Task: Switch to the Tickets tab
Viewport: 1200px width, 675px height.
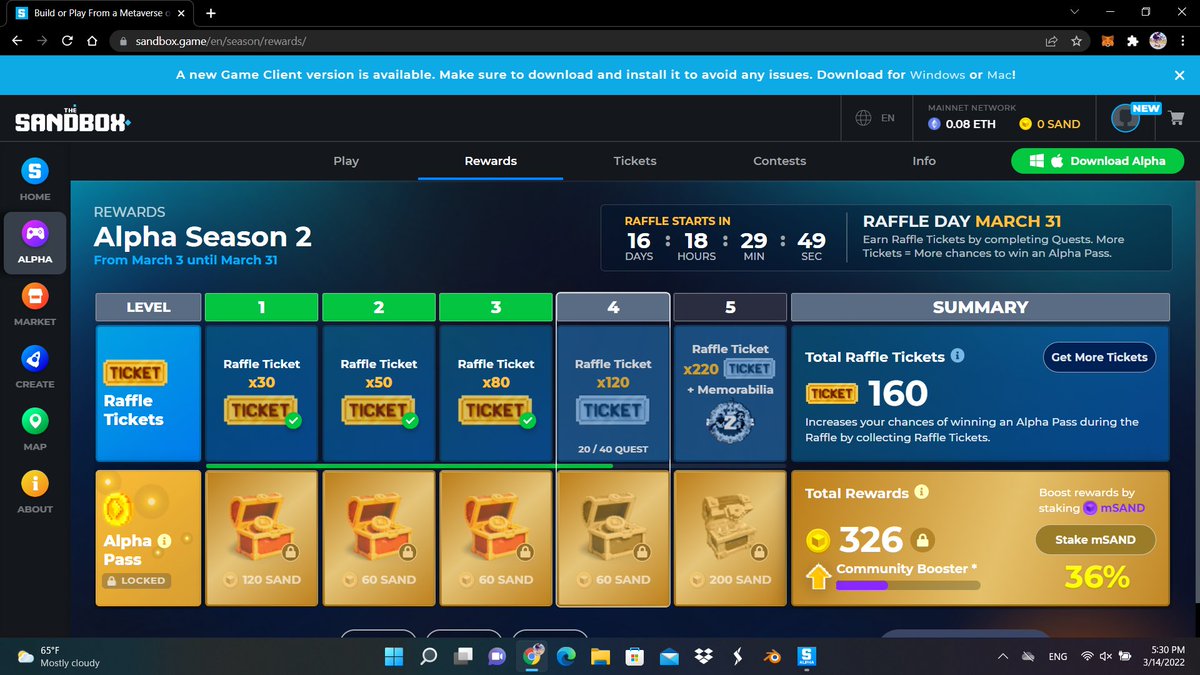Action: (x=635, y=161)
